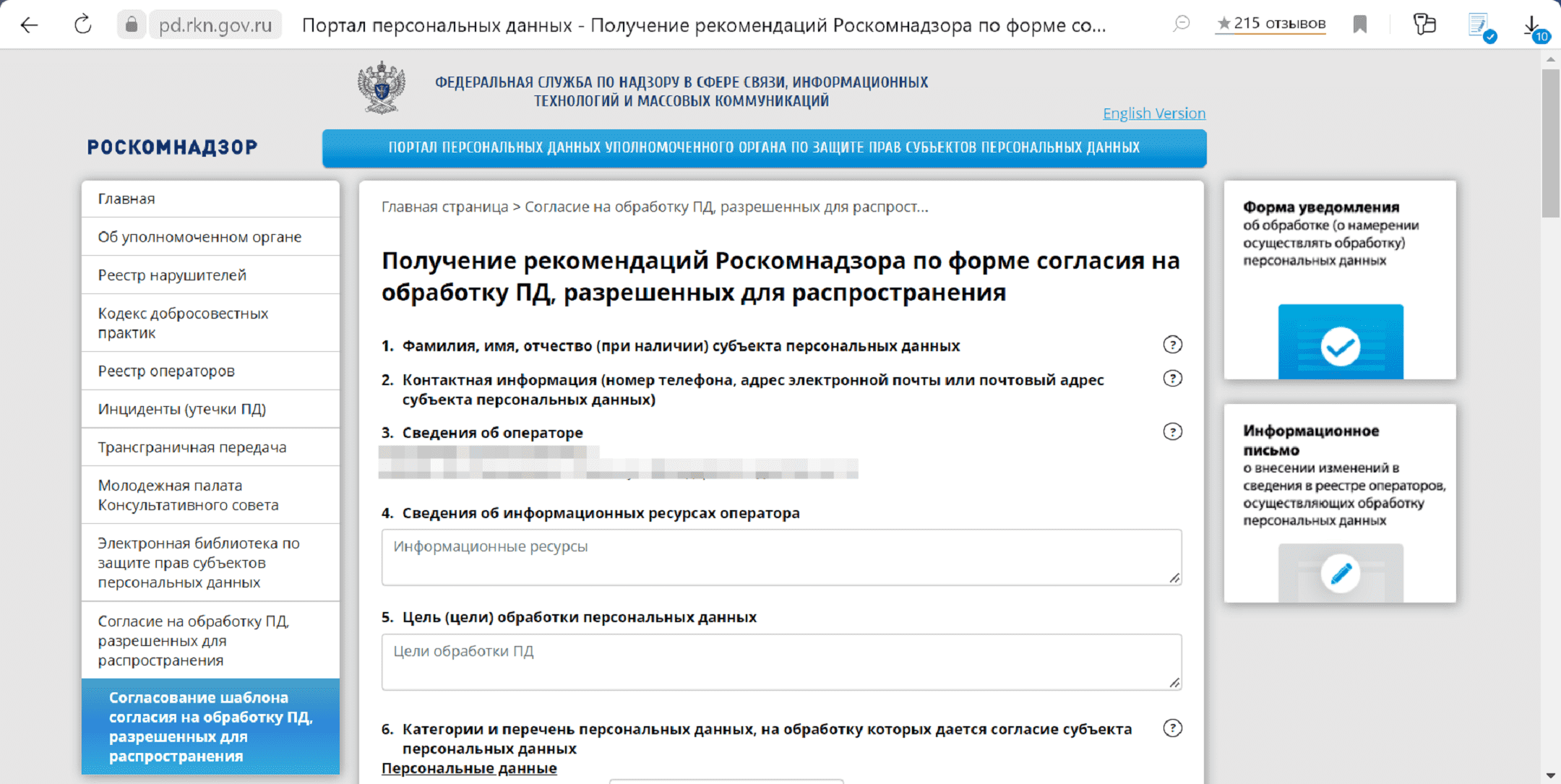Click Главная страница breadcrumb link
Image resolution: width=1561 pixels, height=784 pixels.
(444, 207)
